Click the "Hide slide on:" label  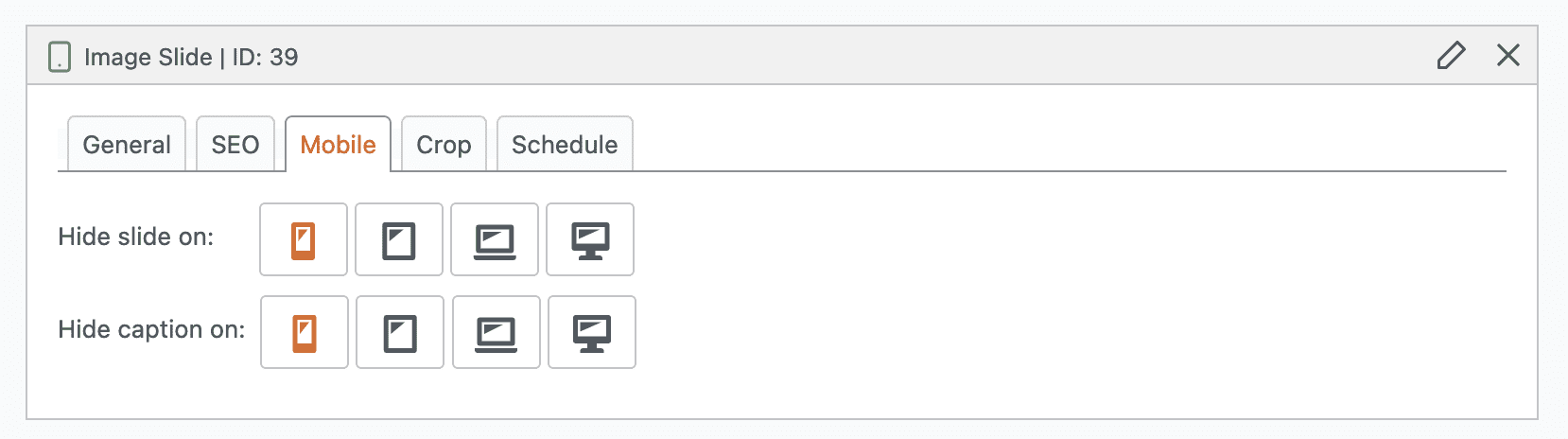tap(136, 237)
